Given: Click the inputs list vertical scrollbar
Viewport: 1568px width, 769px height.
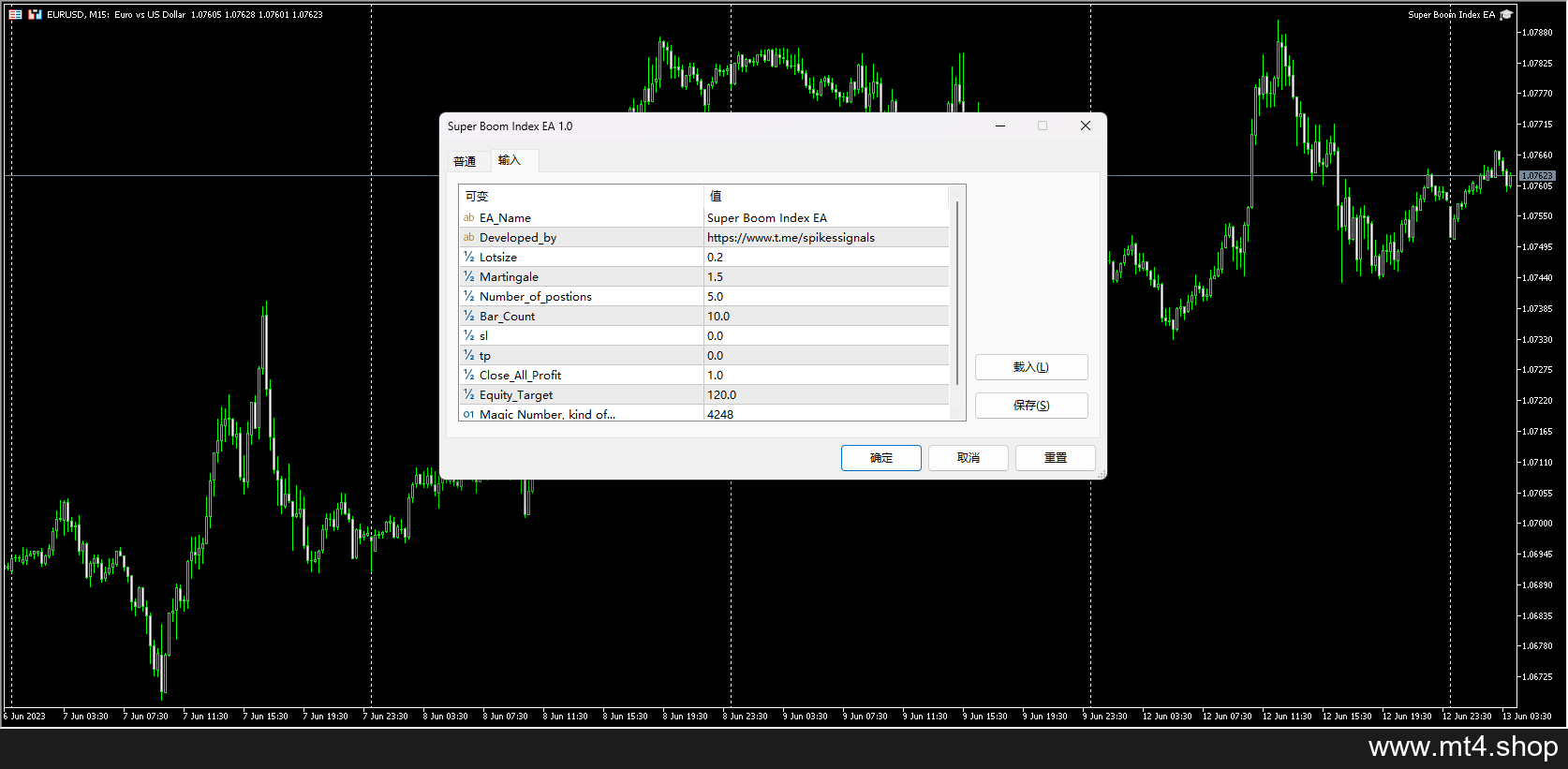Looking at the screenshot, I should click(957, 292).
